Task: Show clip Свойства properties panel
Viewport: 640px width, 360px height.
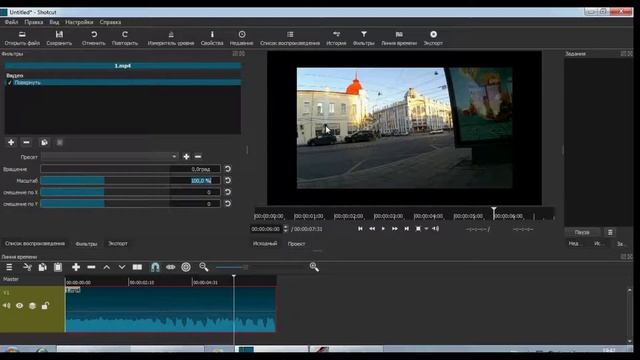Action: 212,38
